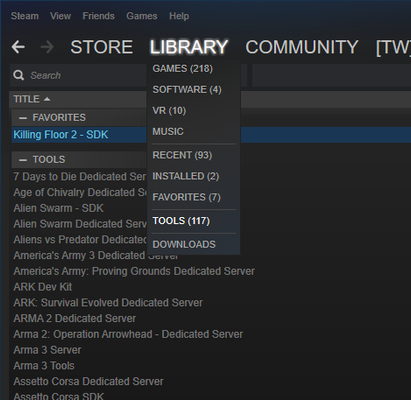Viewport: 411px width, 400px height.
Task: Select Killing Floor 2 - SDK
Action: point(61,135)
